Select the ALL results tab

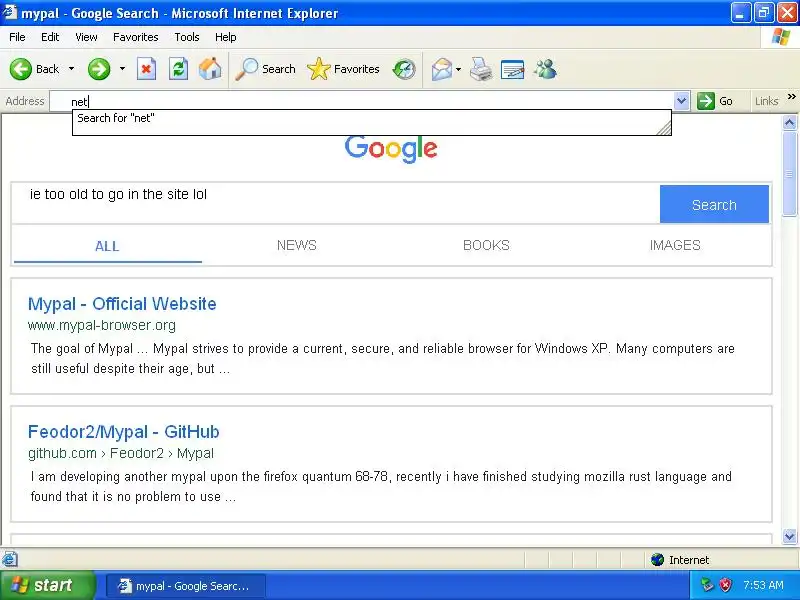107,246
